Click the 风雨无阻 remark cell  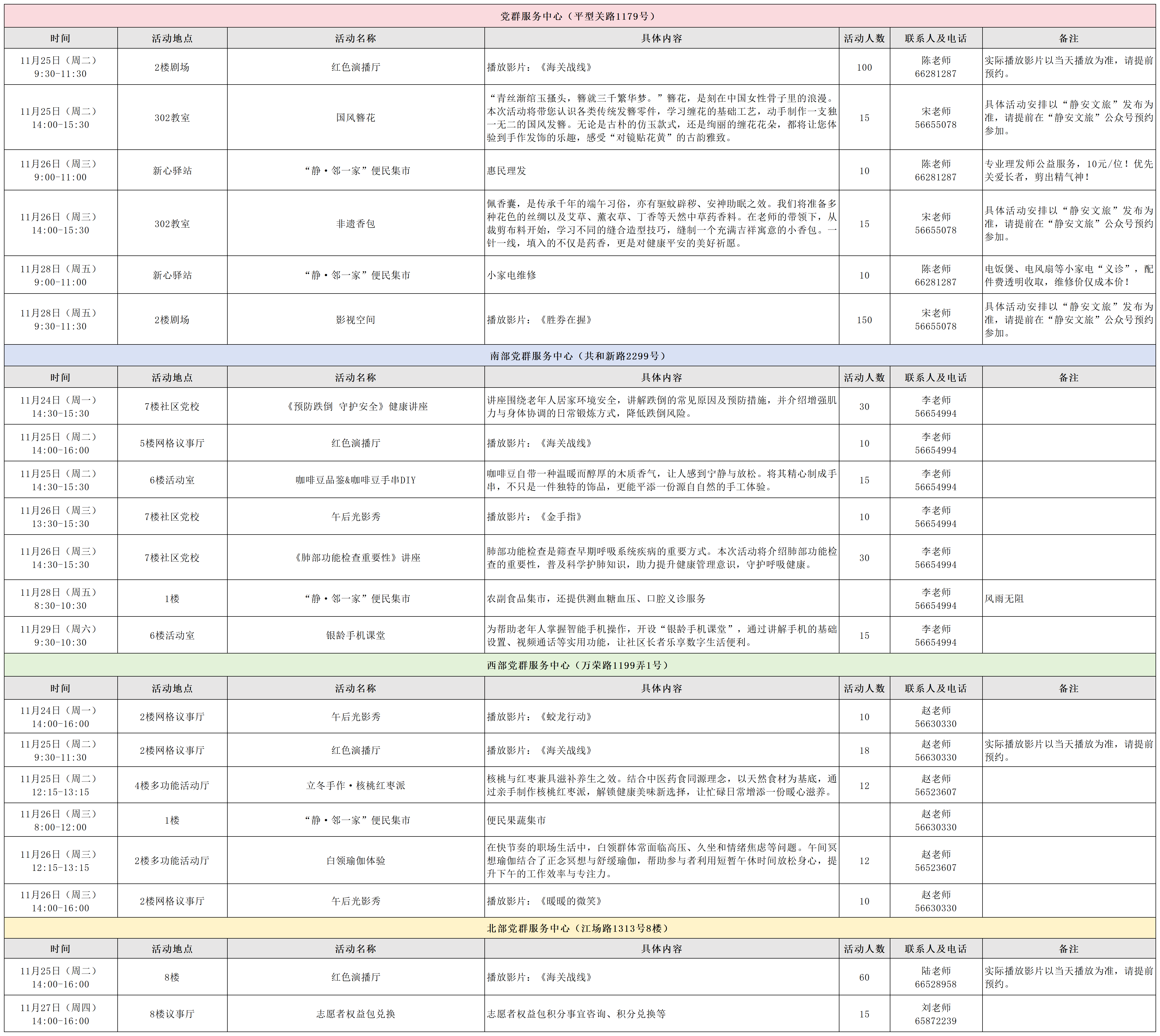1005,599
